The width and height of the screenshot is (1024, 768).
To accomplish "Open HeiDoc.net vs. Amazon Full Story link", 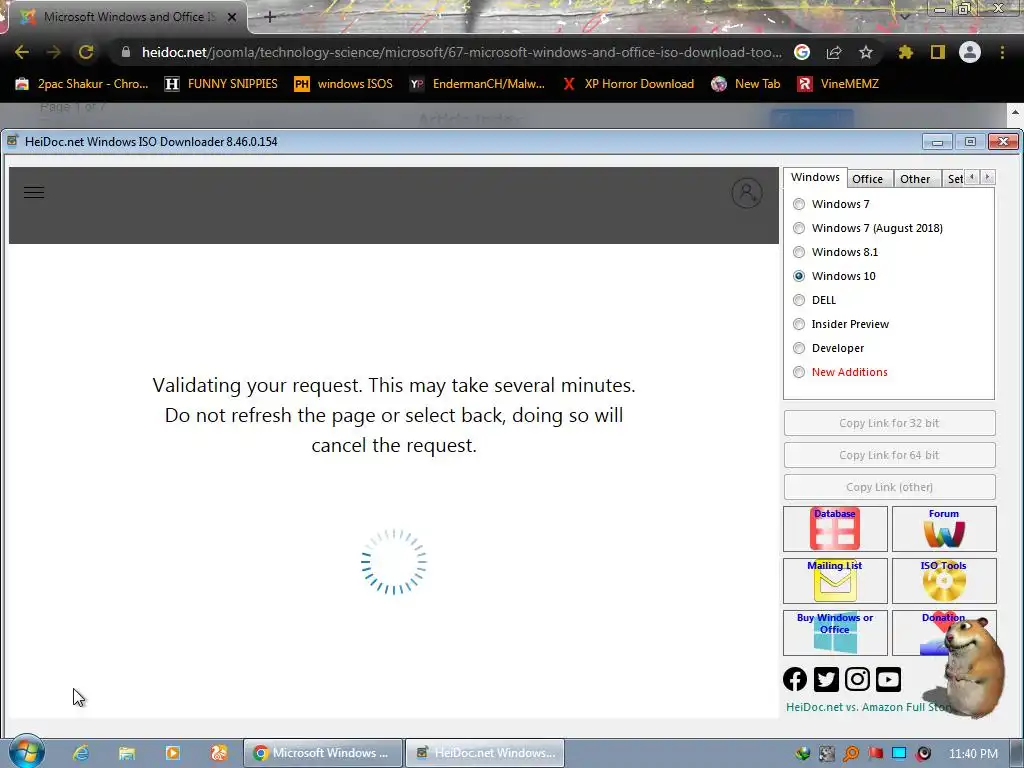I will point(868,707).
